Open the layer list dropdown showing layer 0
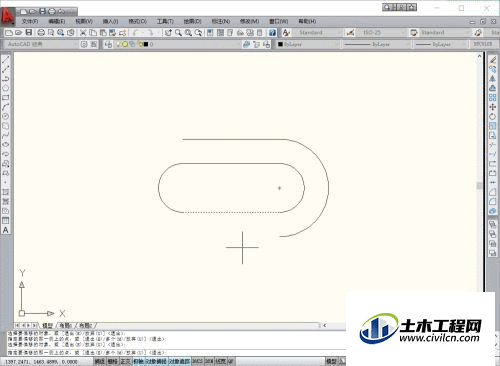The image size is (500, 366). pyautogui.click(x=177, y=44)
